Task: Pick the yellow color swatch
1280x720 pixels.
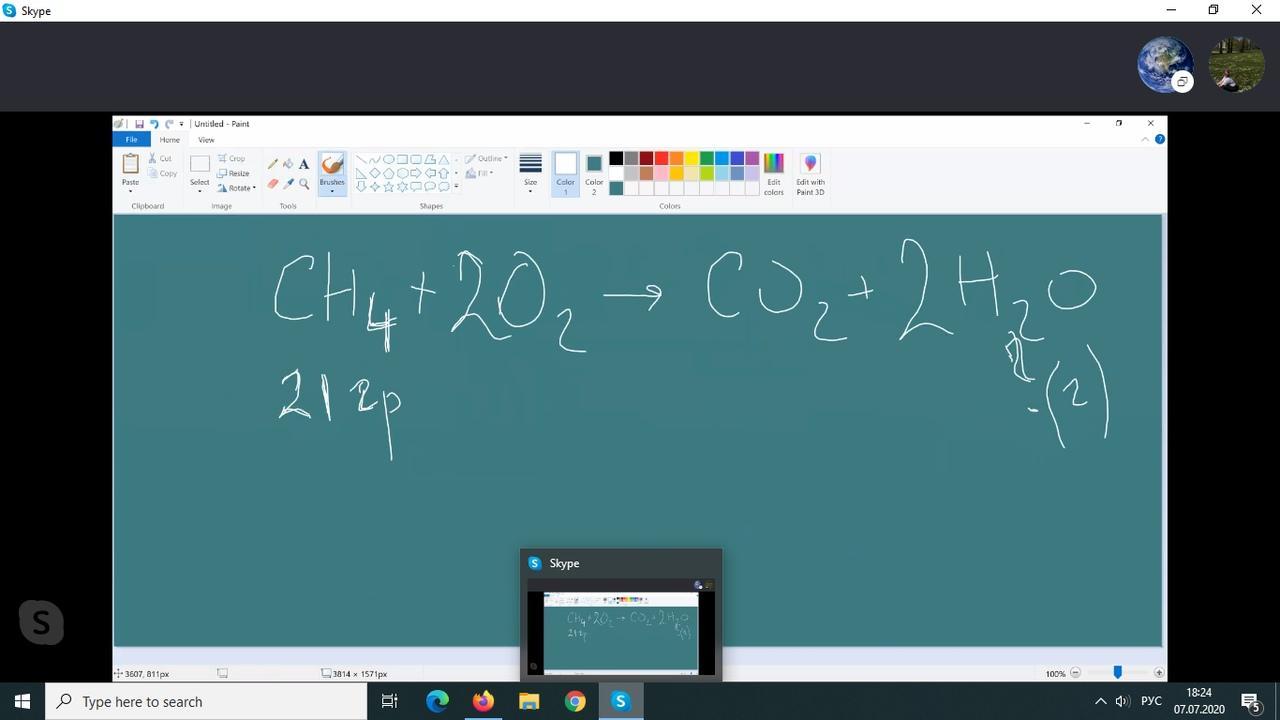Action: 691,158
